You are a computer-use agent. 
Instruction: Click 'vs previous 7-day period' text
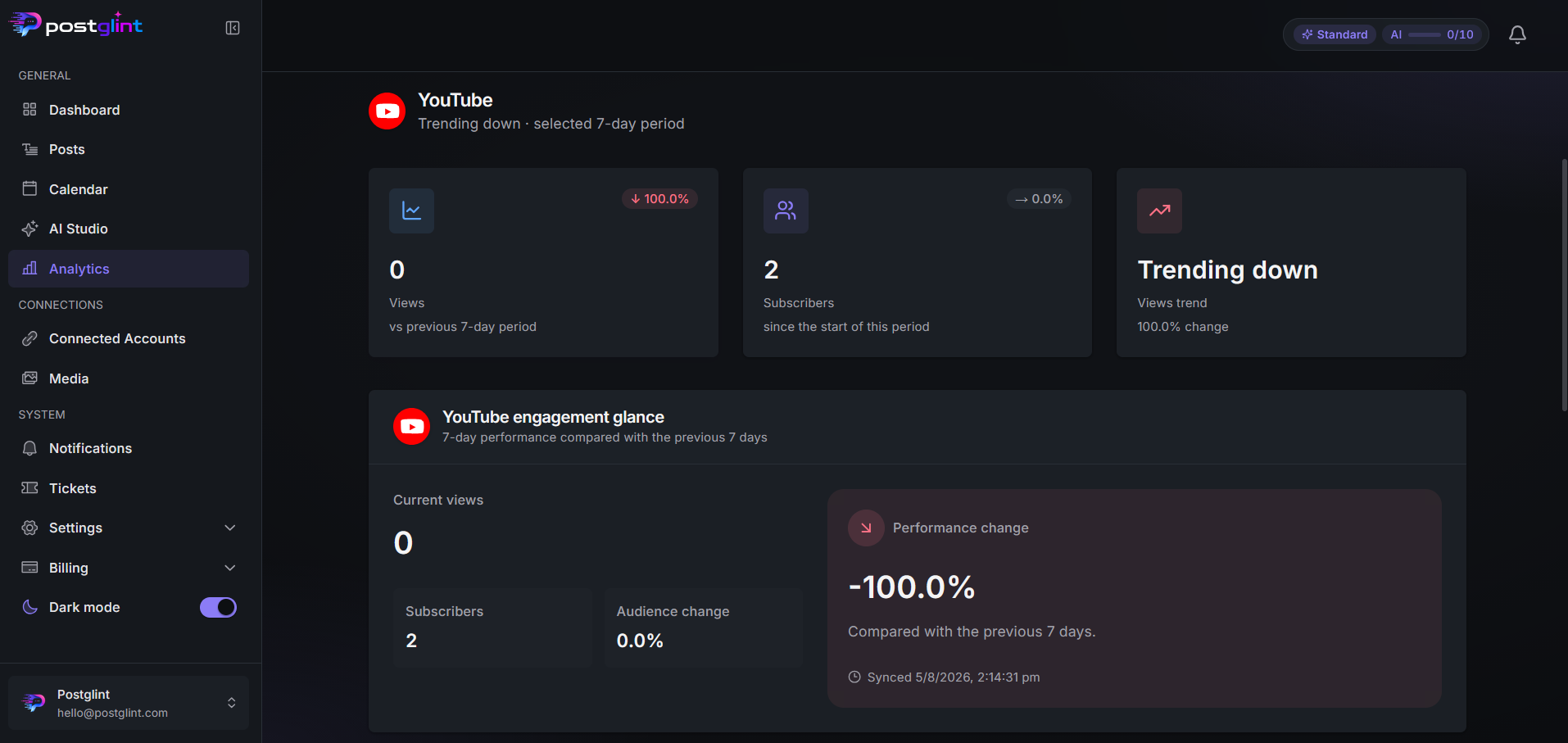click(x=463, y=327)
